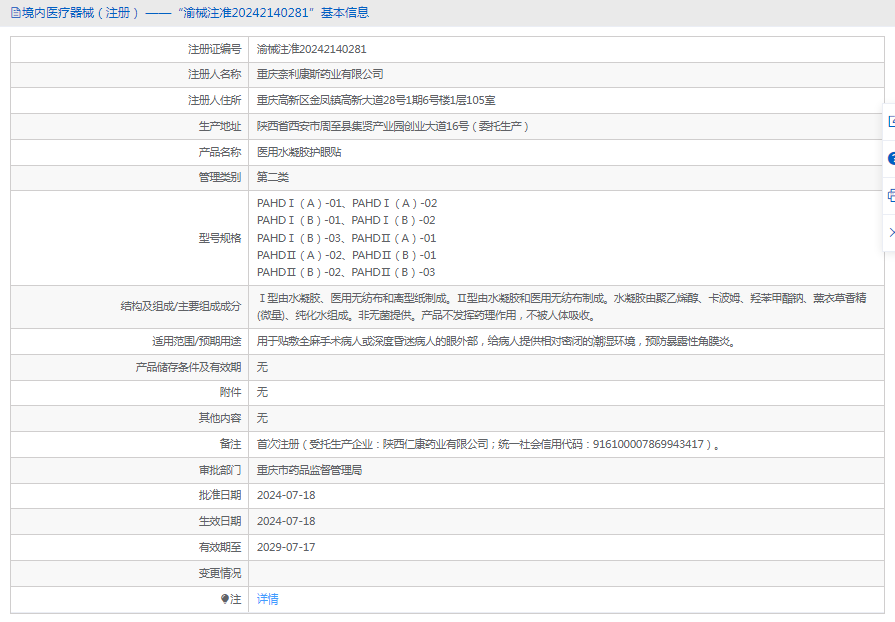Click the expiry date 2029-07-17
Image resolution: width=895 pixels, height=622 pixels.
[x=286, y=547]
